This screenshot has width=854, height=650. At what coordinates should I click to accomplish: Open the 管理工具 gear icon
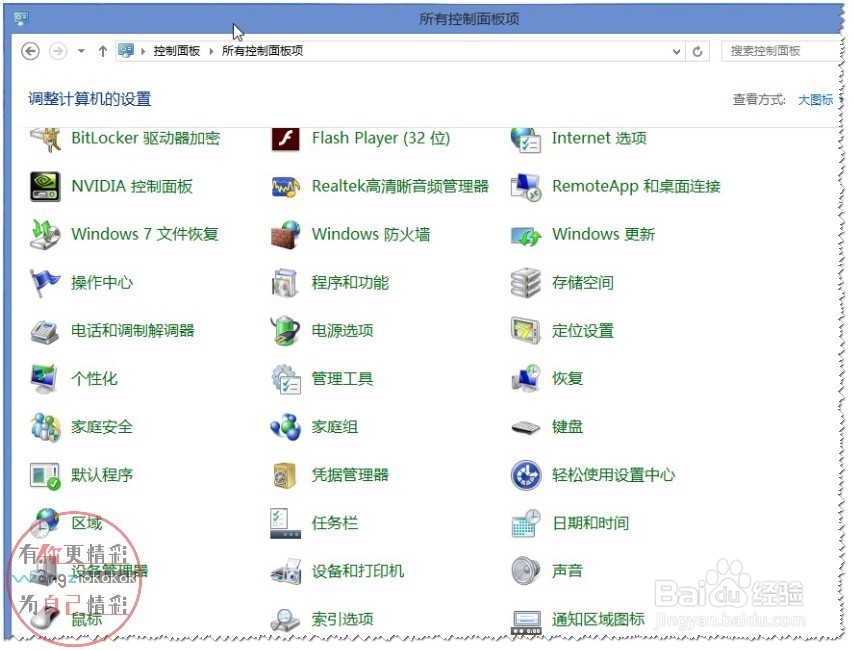pos(285,379)
